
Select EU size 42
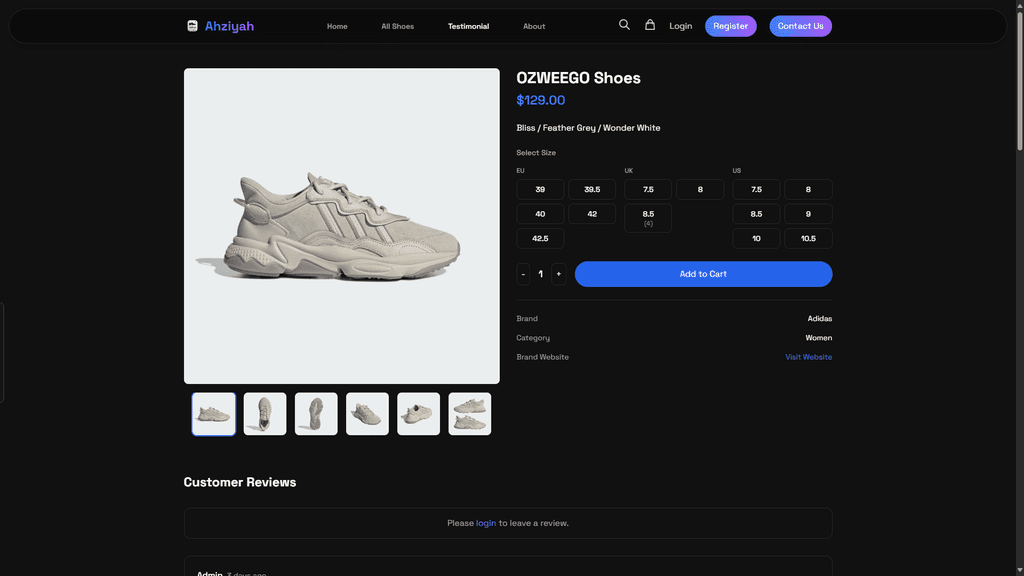[592, 214]
